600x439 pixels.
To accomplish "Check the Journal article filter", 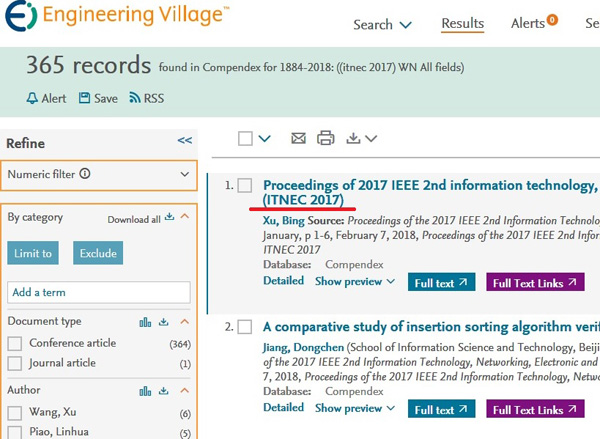I will tap(15, 363).
